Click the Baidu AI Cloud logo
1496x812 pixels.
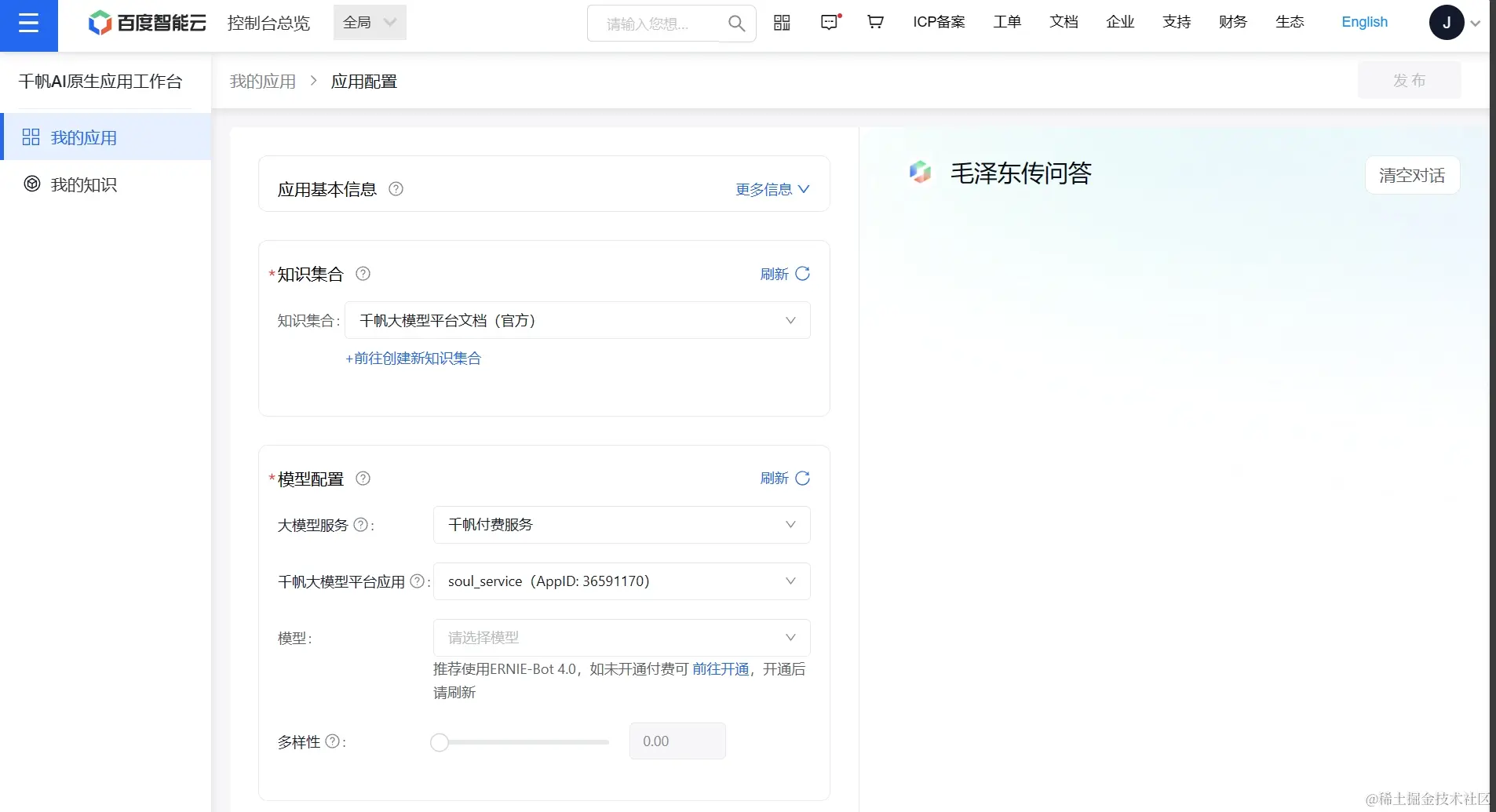point(147,23)
